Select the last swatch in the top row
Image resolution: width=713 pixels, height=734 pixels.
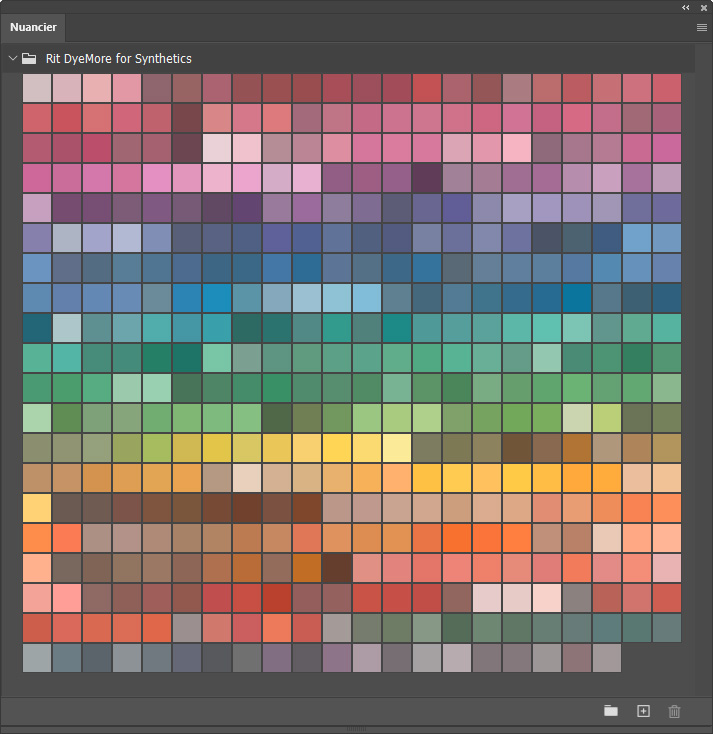(x=666, y=88)
